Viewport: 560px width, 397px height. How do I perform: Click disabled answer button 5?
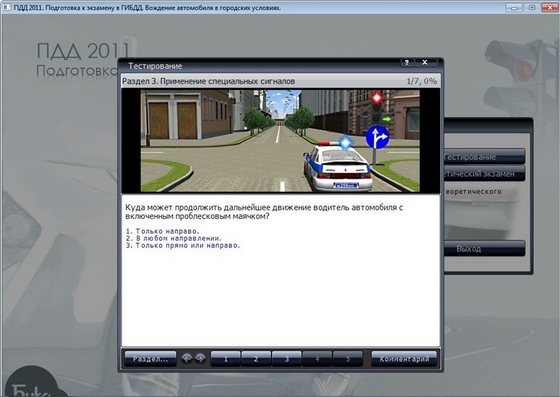[x=348, y=359]
